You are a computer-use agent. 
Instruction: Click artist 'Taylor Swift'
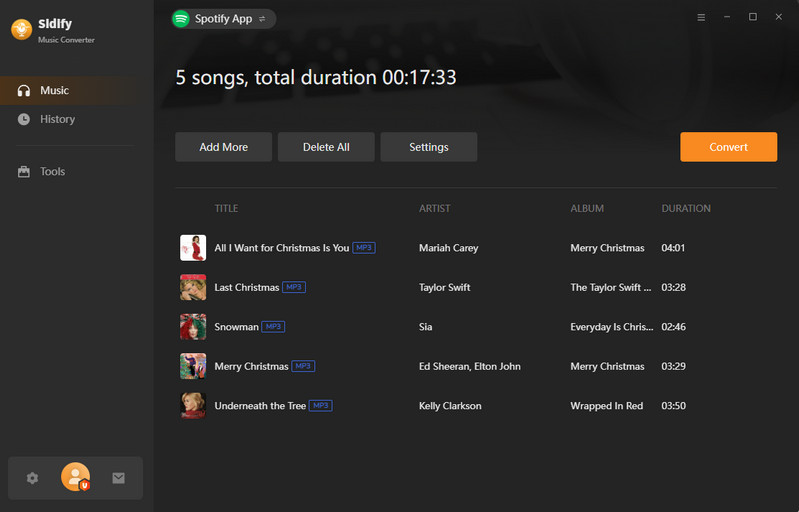click(444, 287)
